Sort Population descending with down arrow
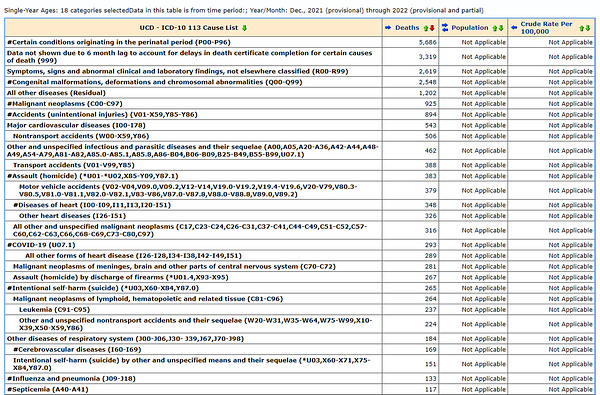Screen dimensions: 600x395 pyautogui.click(x=501, y=28)
